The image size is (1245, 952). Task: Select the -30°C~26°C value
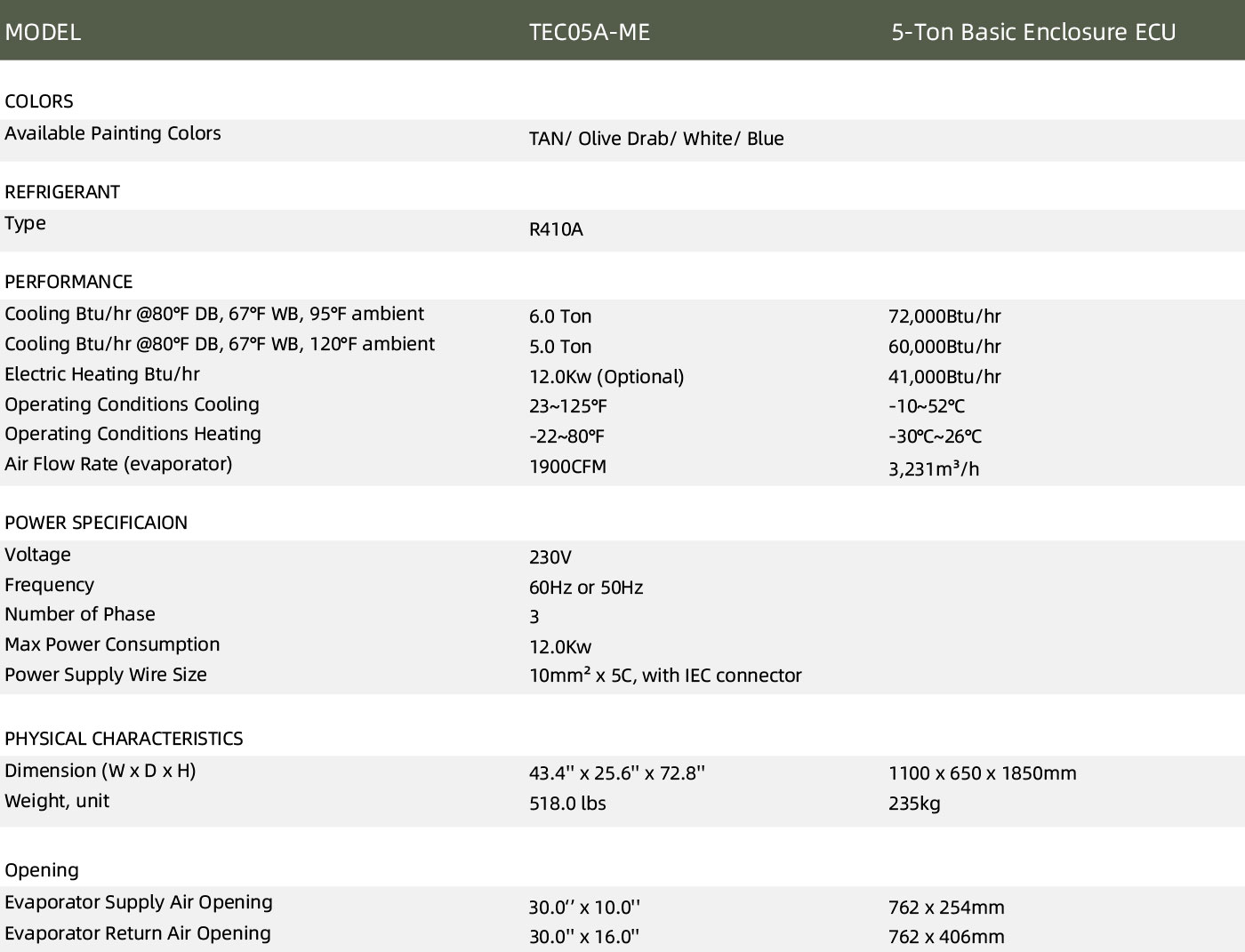(935, 436)
